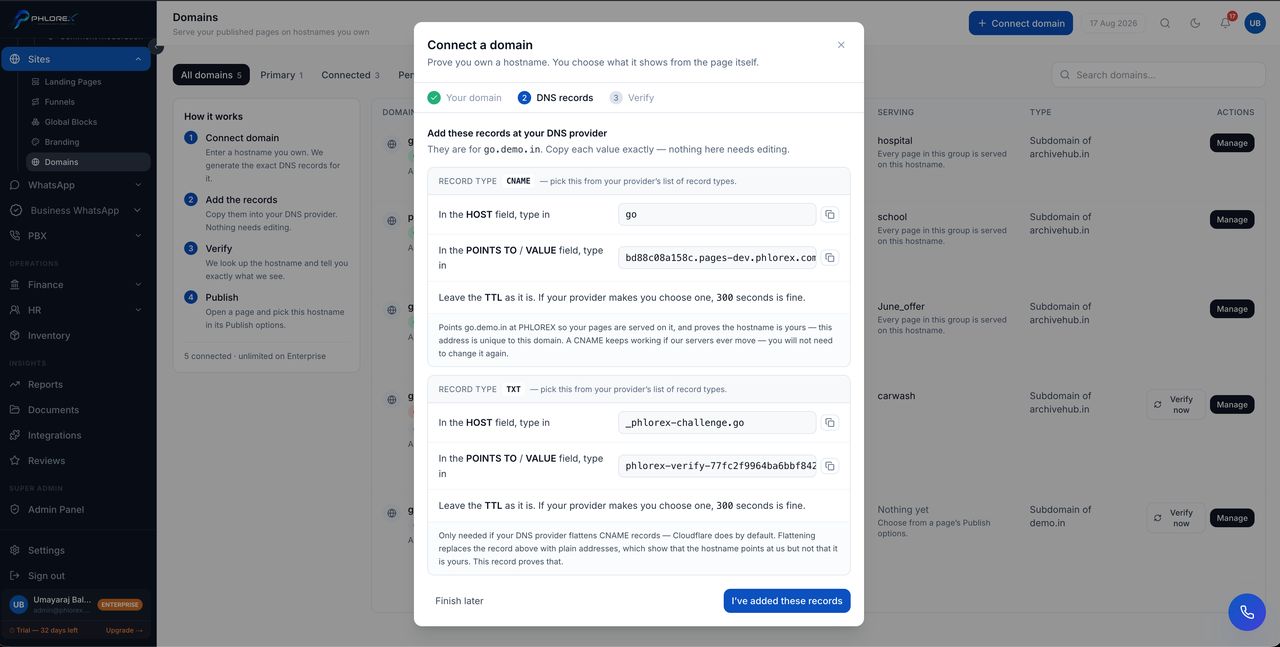Copy the _phlorex-challenge.go host value
The width and height of the screenshot is (1280, 647).
830,423
